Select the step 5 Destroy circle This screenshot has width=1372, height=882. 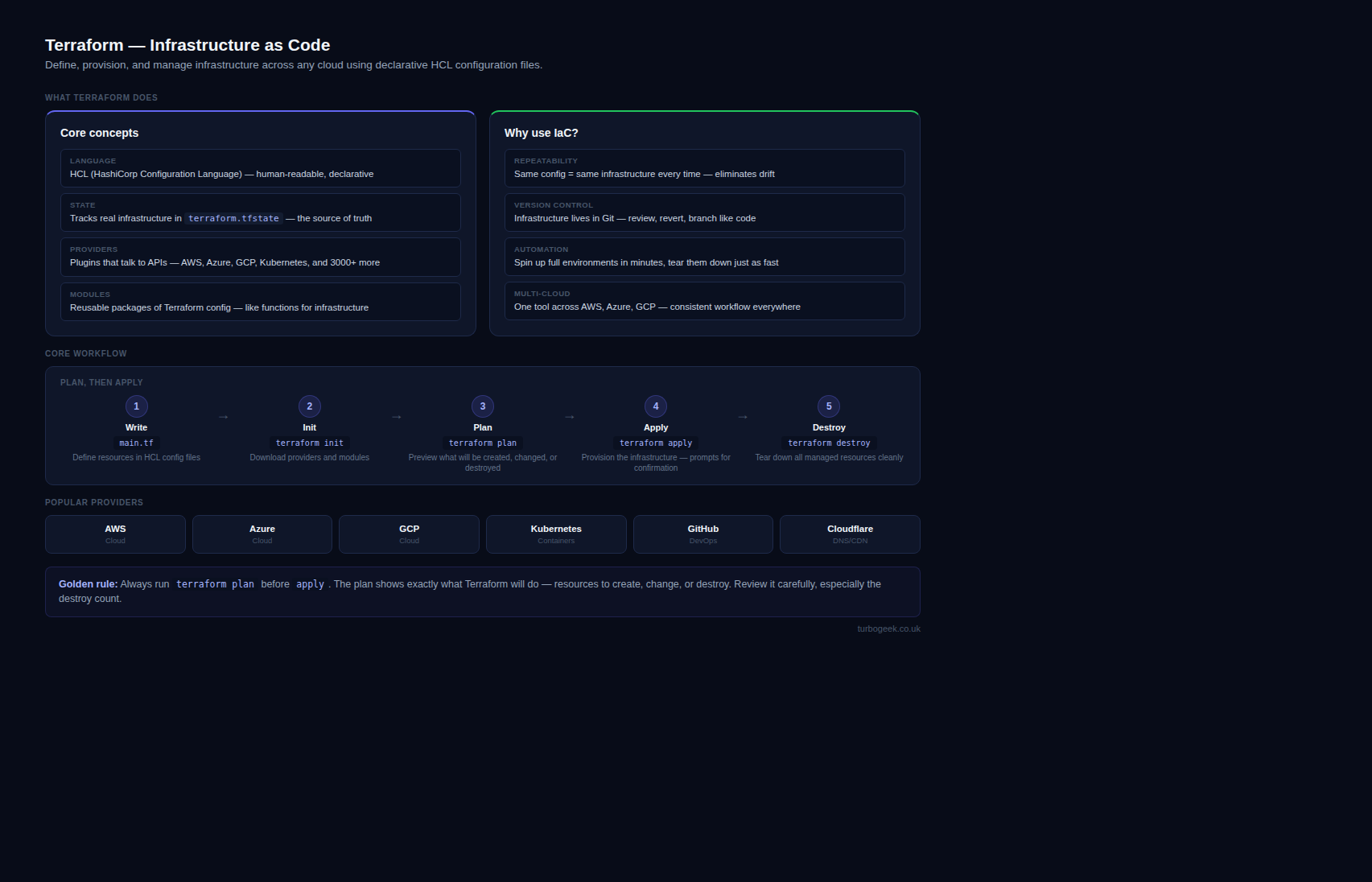pos(829,406)
